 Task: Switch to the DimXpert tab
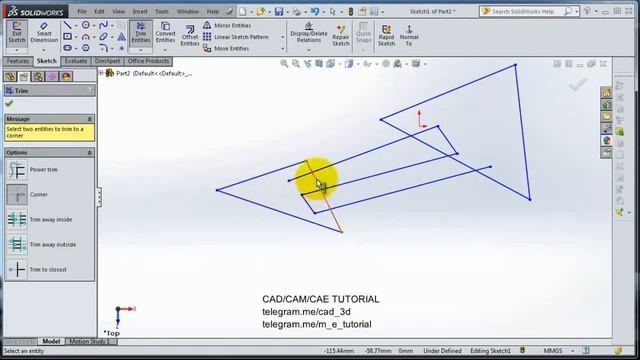point(107,61)
